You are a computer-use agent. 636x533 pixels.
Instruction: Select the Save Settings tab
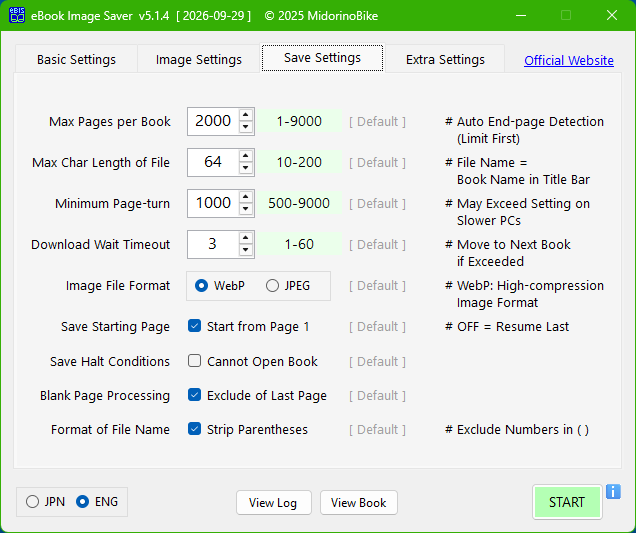pyautogui.click(x=322, y=58)
